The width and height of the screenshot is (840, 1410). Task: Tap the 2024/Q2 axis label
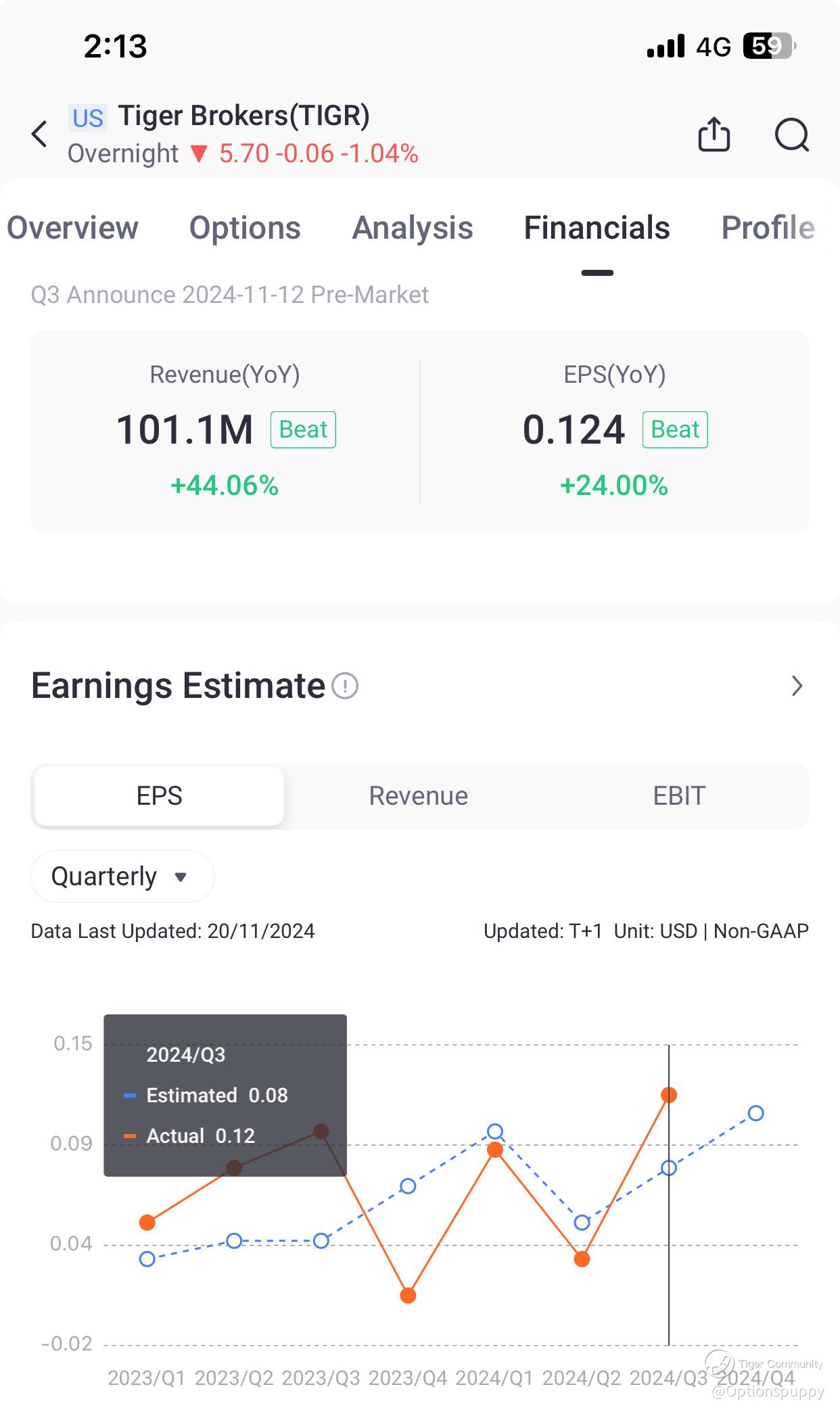[x=582, y=1378]
